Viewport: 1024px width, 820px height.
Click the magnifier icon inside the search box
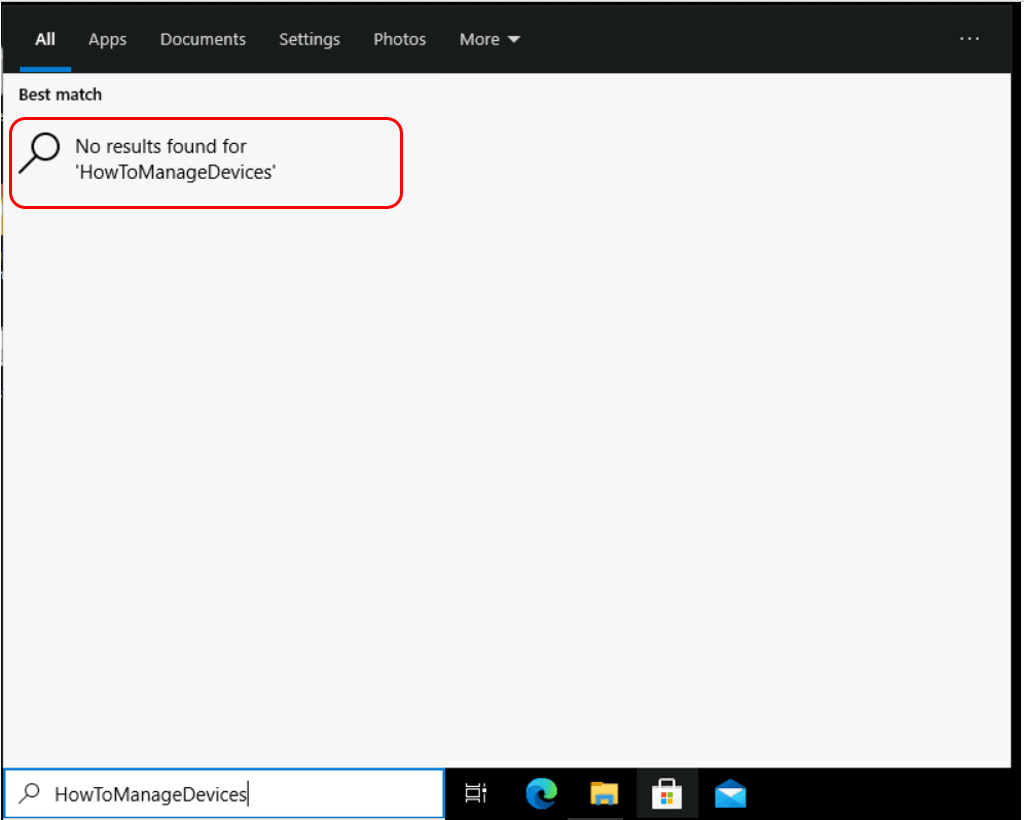pyautogui.click(x=30, y=794)
